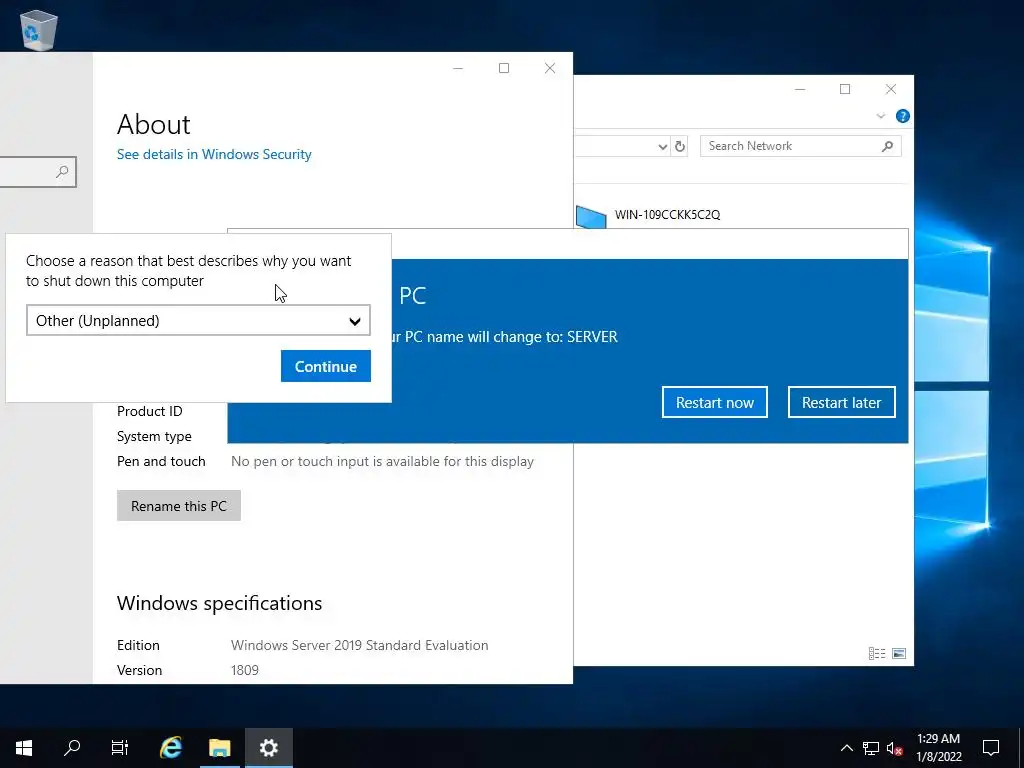This screenshot has width=1024, height=768.
Task: Click the Windows specifications heading
Action: [x=219, y=603]
